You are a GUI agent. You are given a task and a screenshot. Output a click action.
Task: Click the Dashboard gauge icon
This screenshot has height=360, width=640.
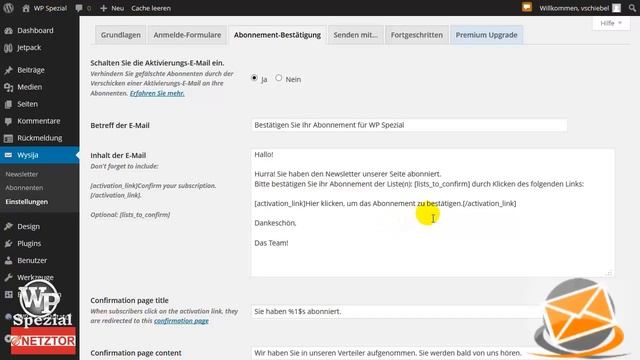click(x=8, y=31)
